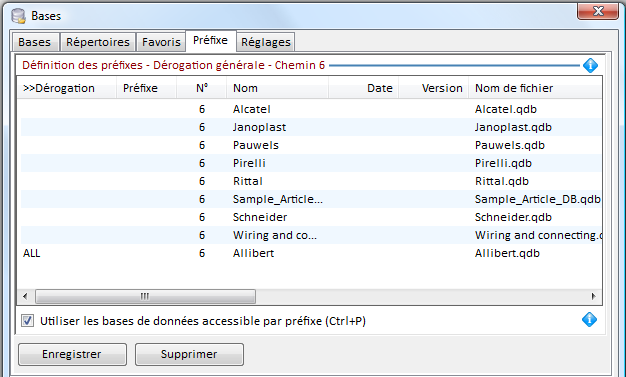Sort by the >>Dérogation column header

coord(67,88)
